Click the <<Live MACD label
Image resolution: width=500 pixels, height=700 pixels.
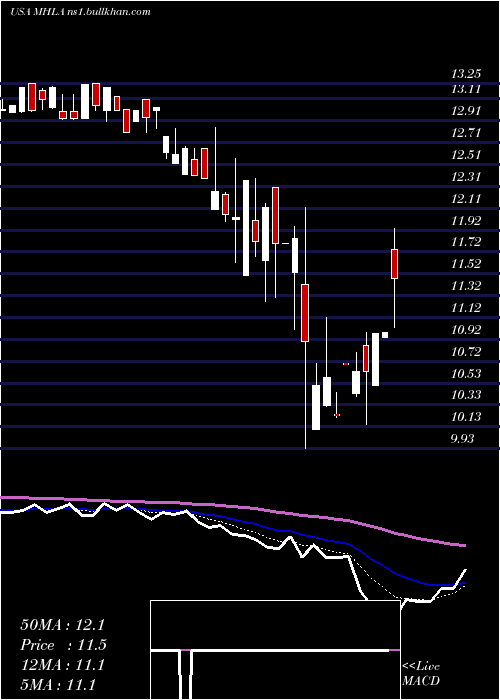point(421,674)
